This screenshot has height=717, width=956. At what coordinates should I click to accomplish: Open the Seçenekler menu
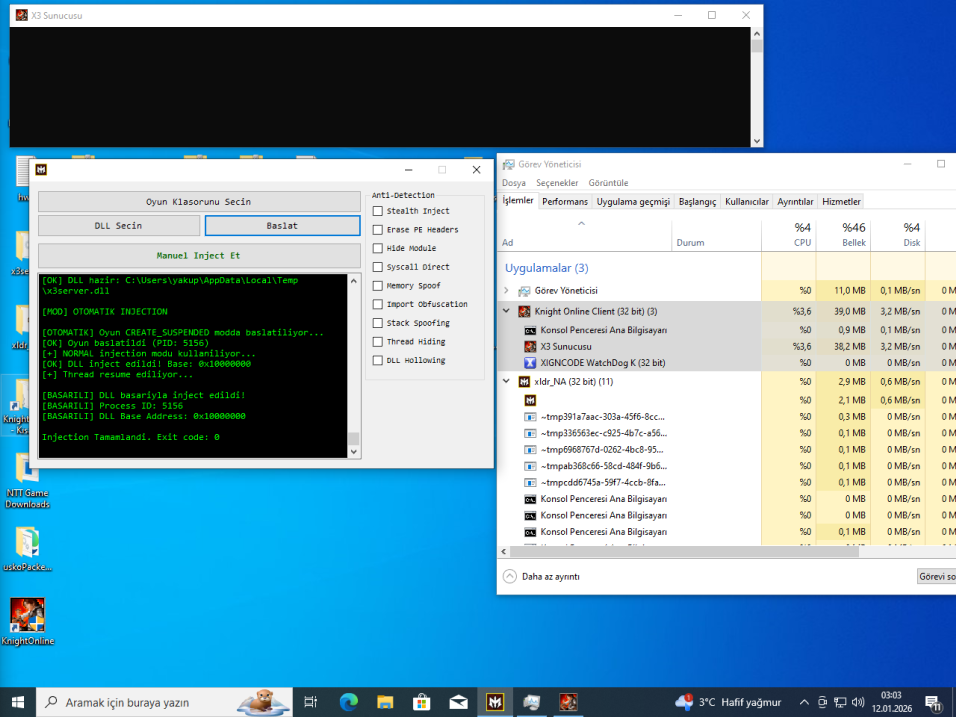click(557, 183)
